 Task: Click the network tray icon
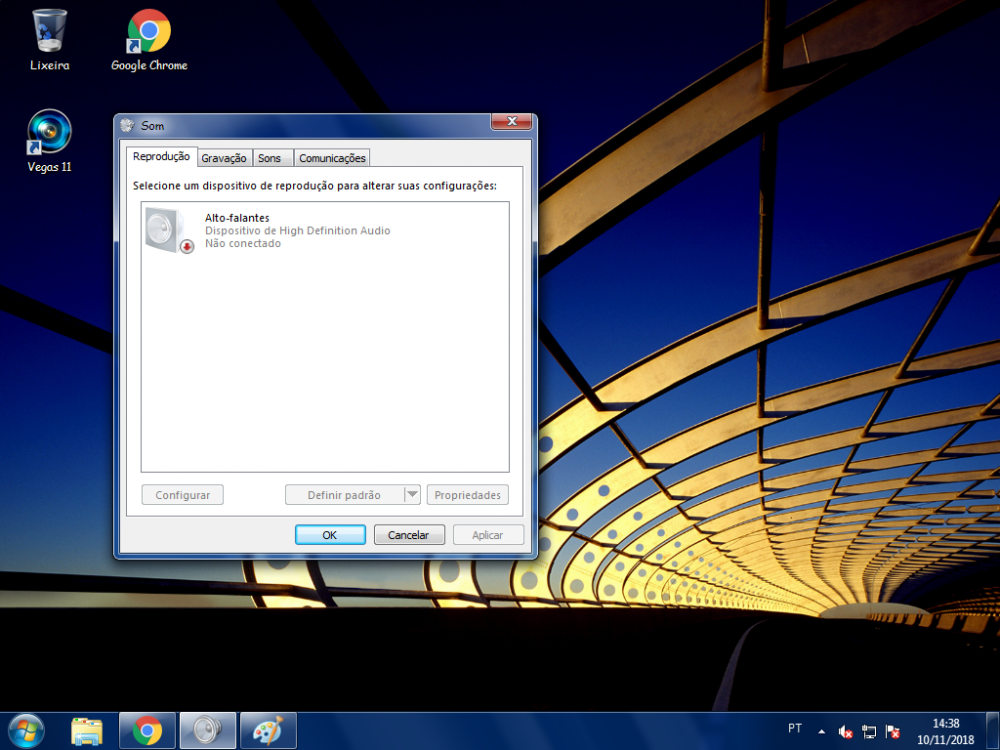869,732
